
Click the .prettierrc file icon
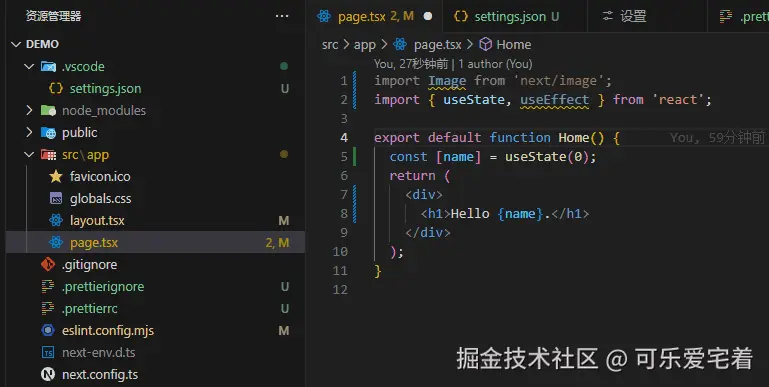click(x=48, y=309)
